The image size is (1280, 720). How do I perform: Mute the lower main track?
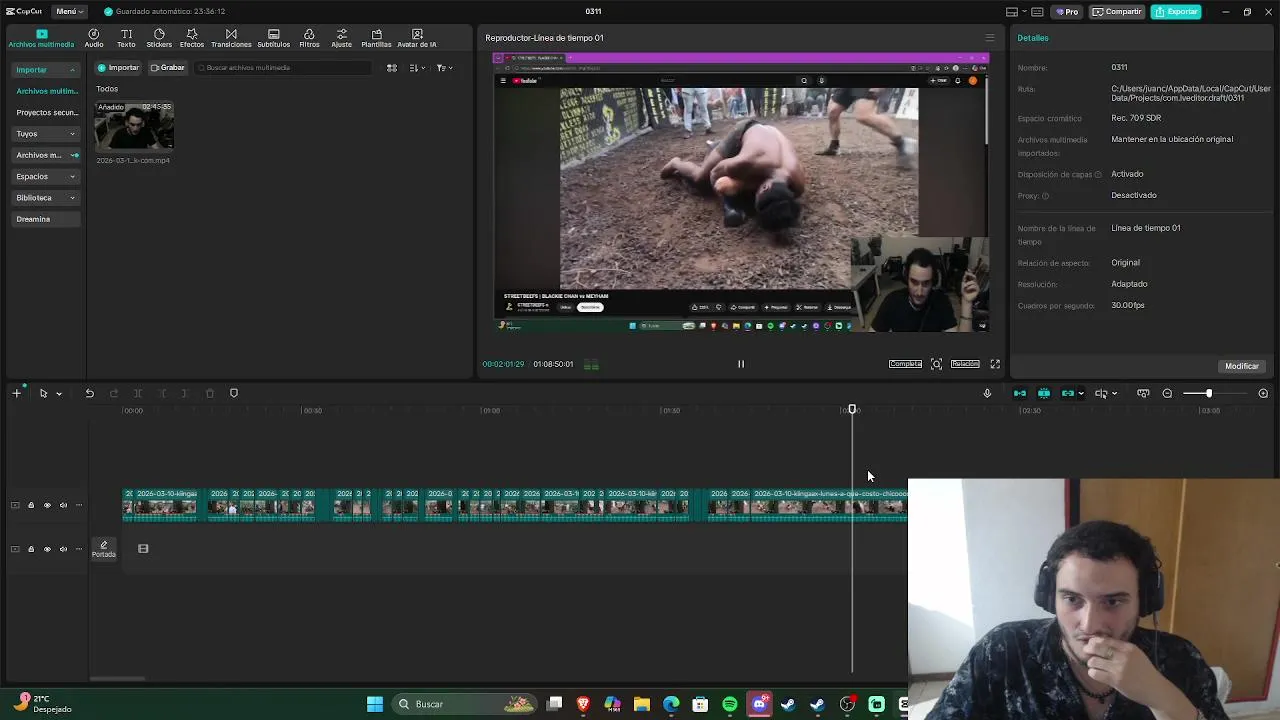point(63,549)
